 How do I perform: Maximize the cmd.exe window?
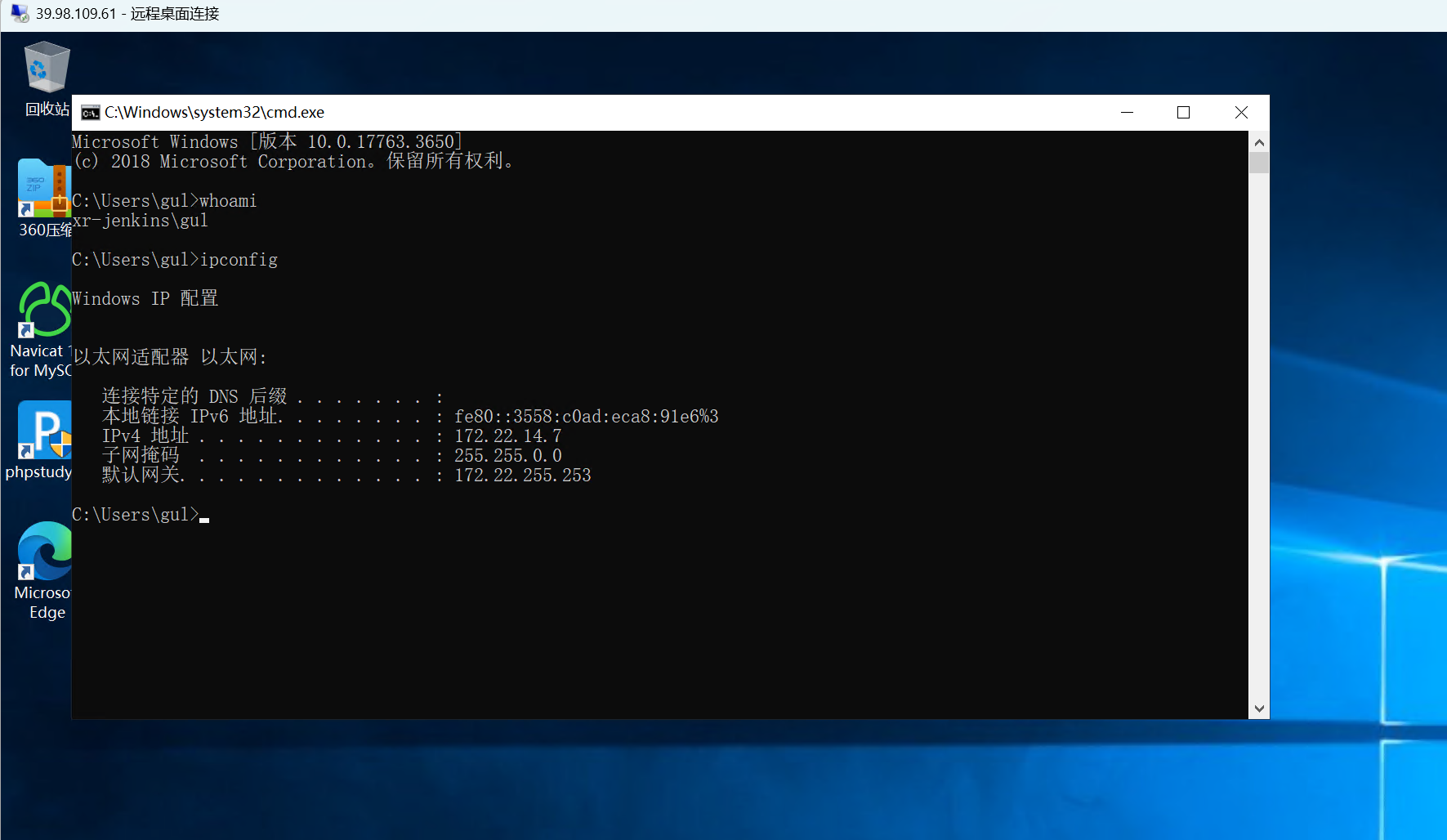pos(1183,113)
